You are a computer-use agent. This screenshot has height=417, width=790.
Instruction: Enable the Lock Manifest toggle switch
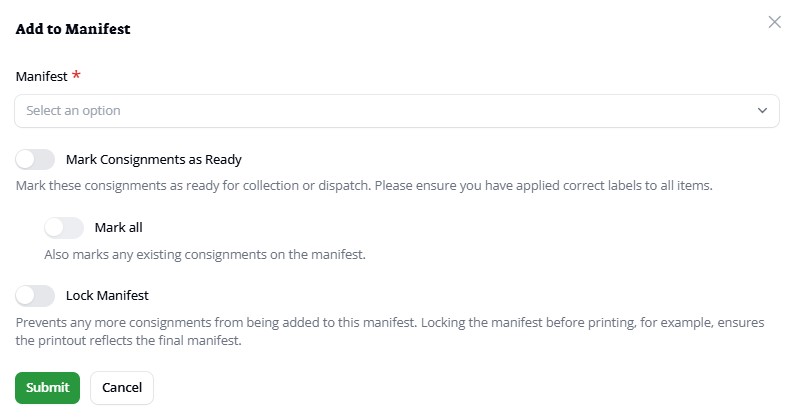click(35, 296)
